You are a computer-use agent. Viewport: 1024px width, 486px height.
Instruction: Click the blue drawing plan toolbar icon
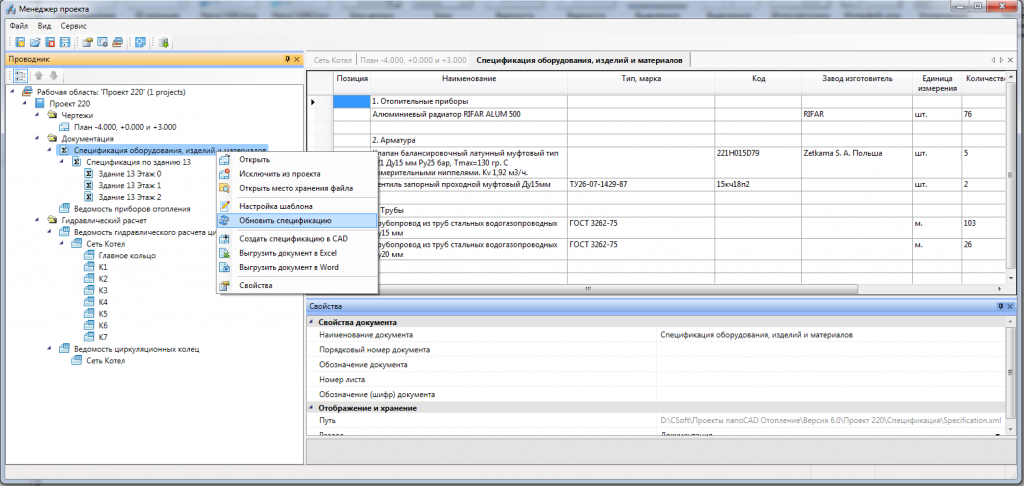139,42
